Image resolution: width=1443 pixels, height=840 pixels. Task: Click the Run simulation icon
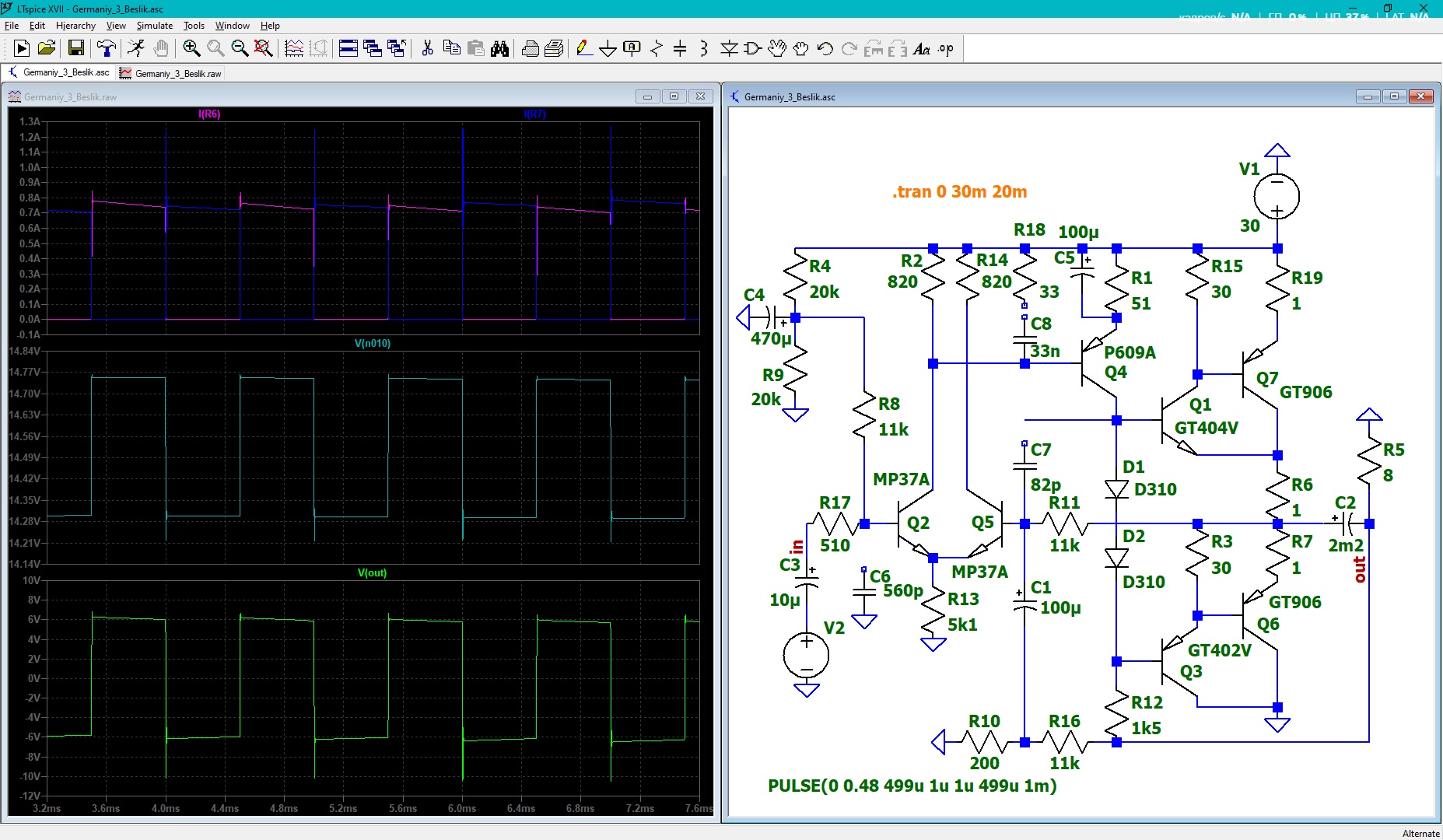tap(135, 48)
